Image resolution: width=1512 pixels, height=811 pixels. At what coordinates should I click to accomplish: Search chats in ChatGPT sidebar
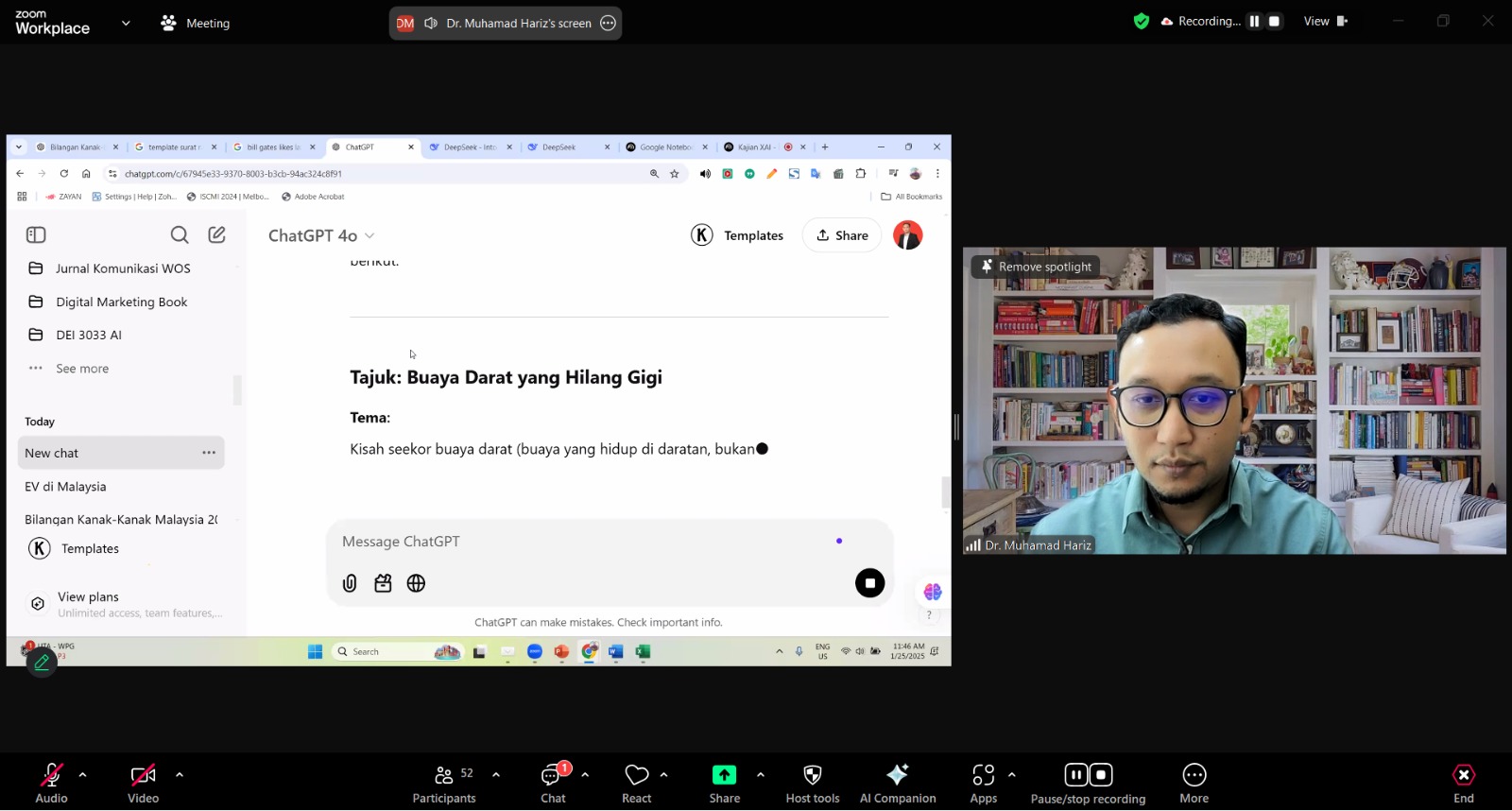click(x=180, y=234)
